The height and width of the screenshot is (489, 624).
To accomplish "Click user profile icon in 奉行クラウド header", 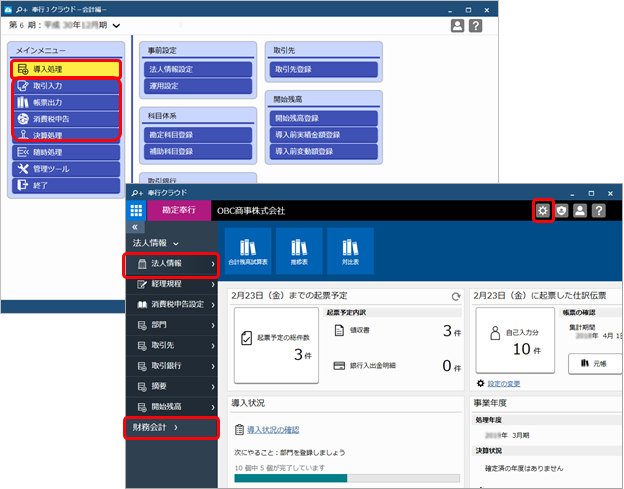I will click(x=580, y=210).
